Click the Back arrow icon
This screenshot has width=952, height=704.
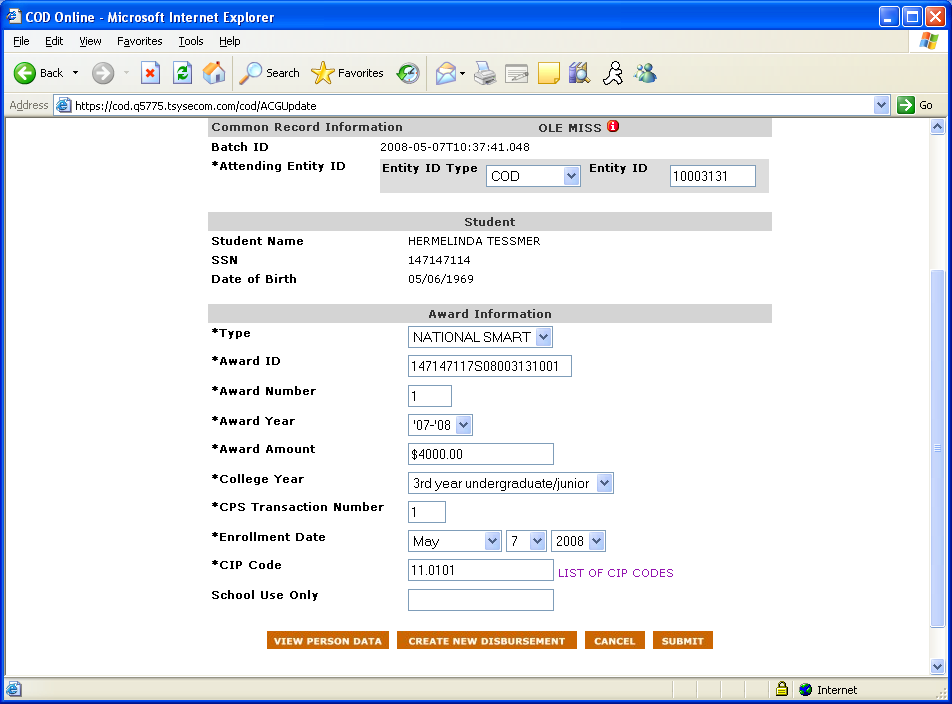[x=25, y=73]
